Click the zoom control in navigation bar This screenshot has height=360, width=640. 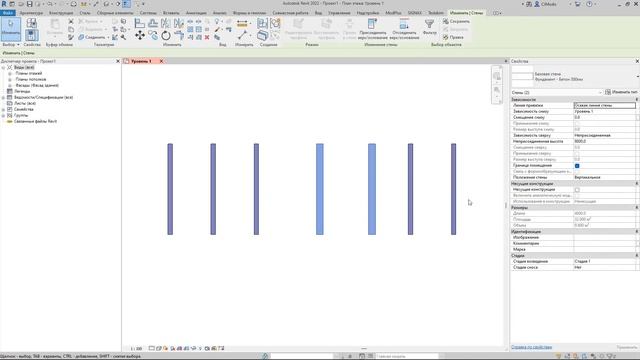(497, 90)
